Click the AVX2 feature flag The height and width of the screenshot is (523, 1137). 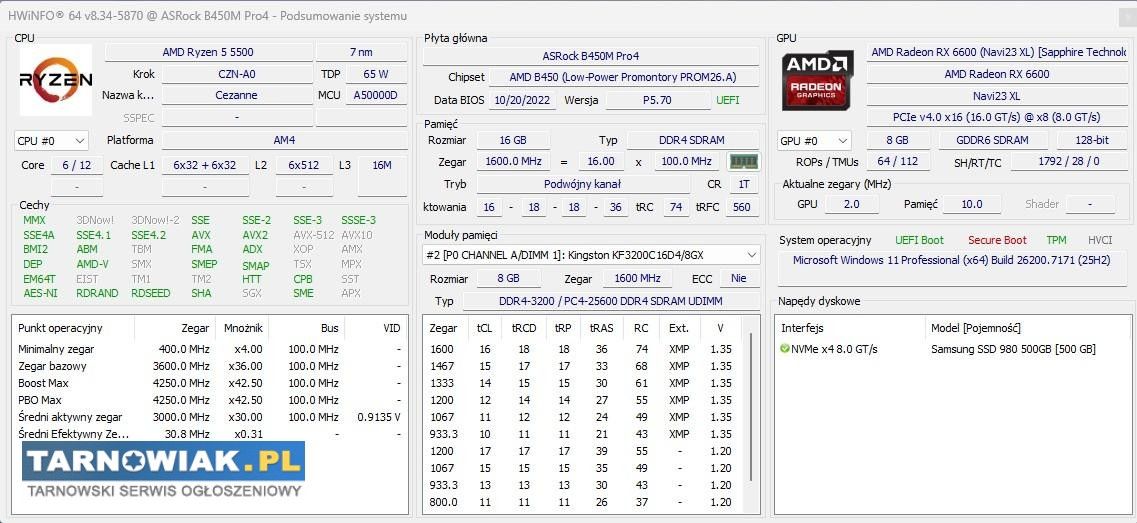[x=255, y=235]
